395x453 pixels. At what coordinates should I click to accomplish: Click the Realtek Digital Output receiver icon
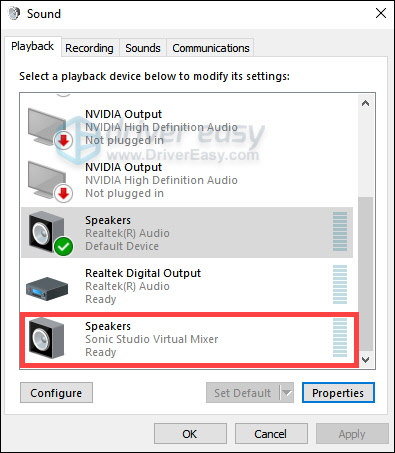click(47, 289)
